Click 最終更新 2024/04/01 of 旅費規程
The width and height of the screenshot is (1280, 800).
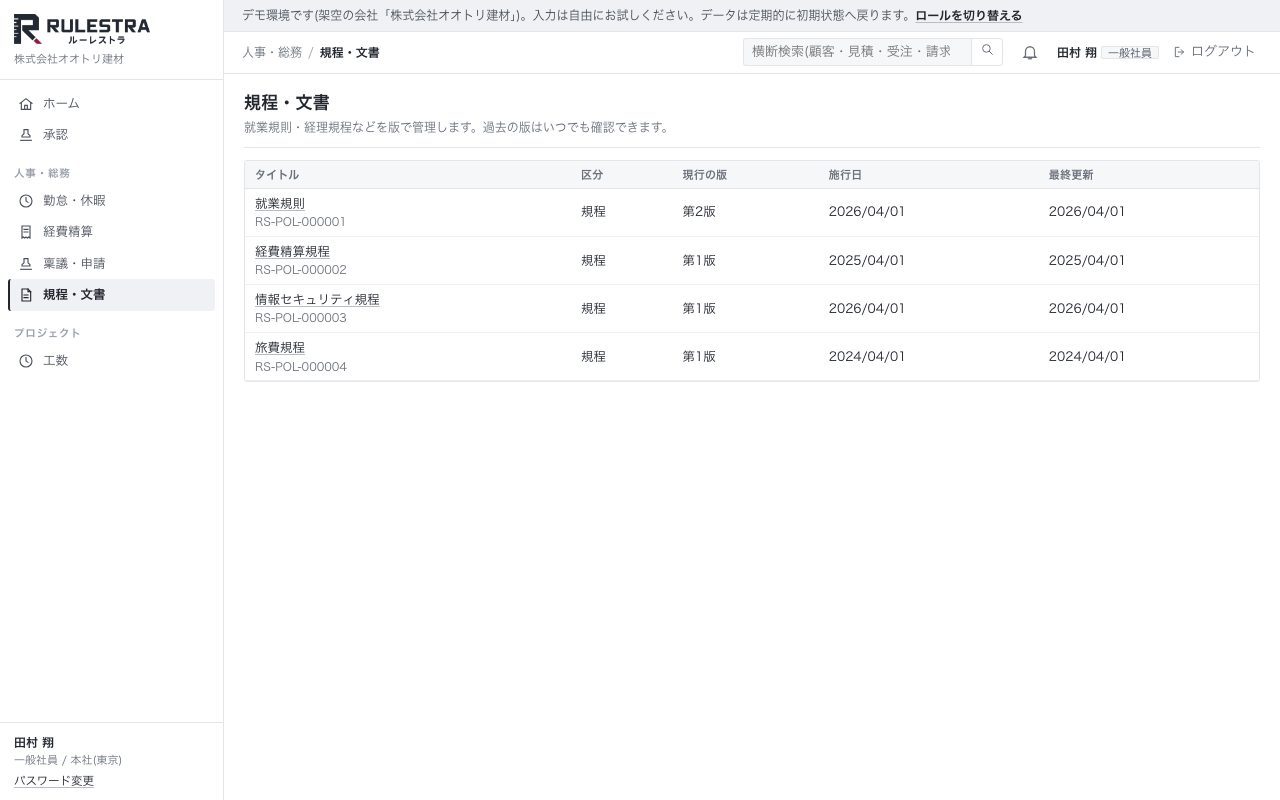pos(1087,357)
